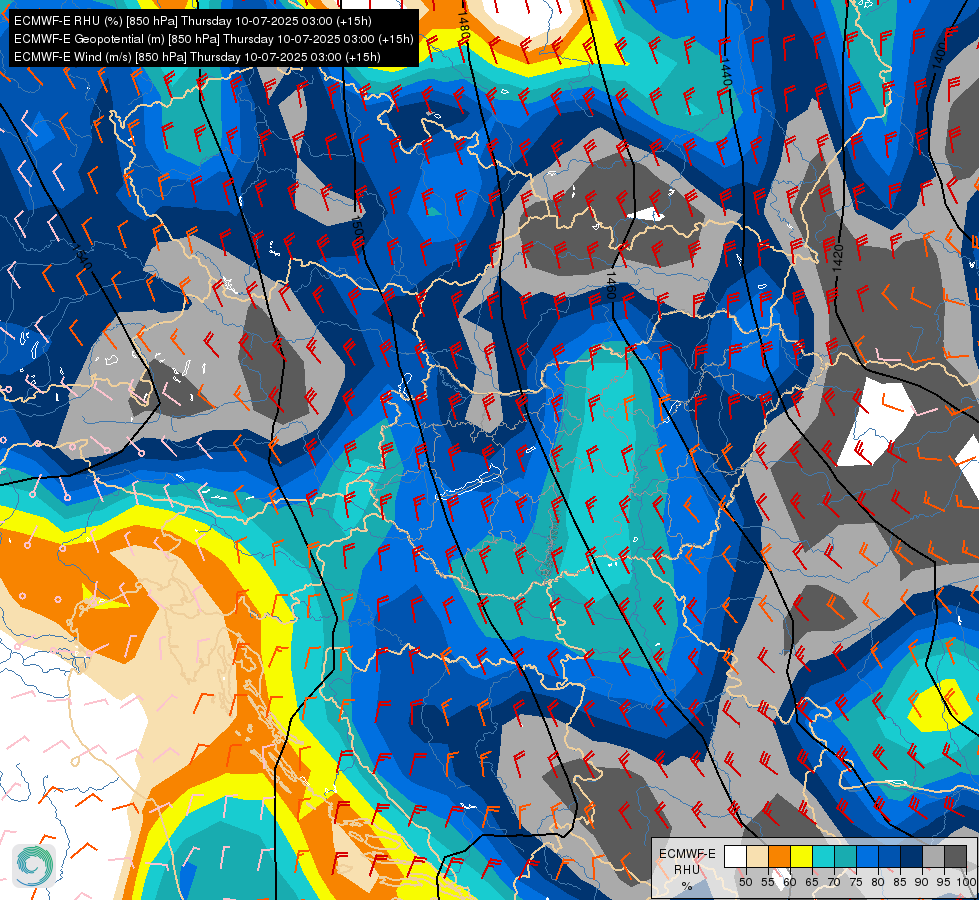Click the legend title ECMWF-E RHU %

click(687, 869)
